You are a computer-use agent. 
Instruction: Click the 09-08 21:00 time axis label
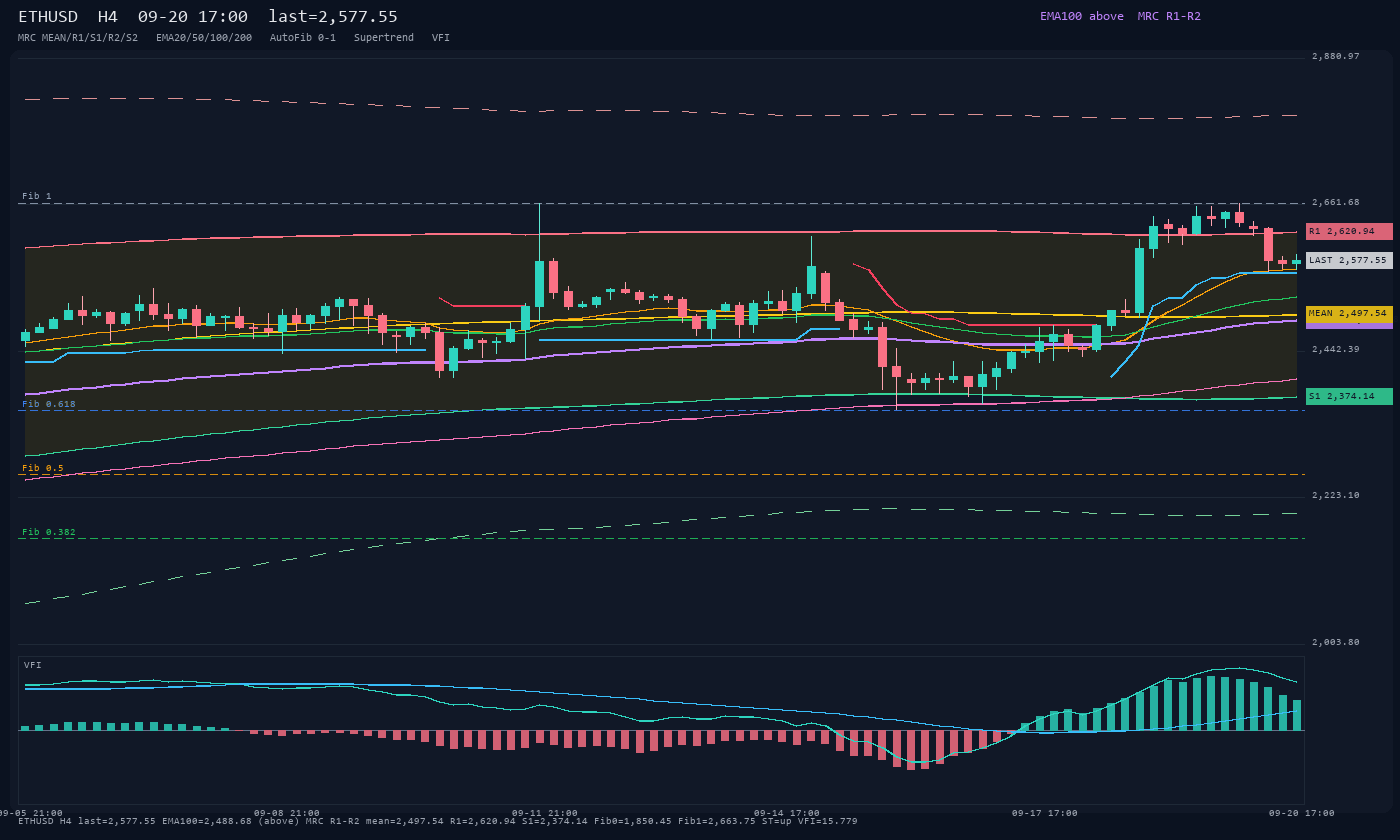287,813
